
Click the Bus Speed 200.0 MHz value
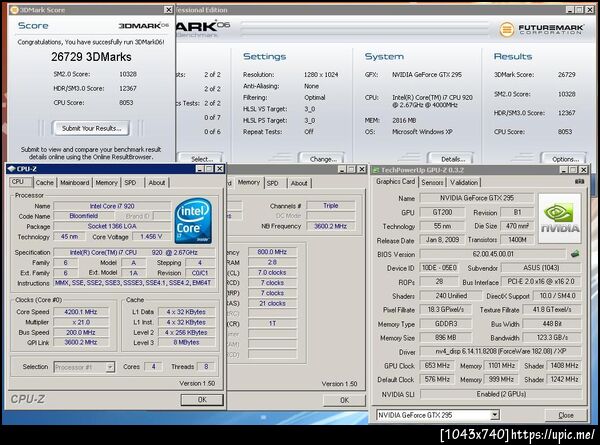click(x=81, y=333)
